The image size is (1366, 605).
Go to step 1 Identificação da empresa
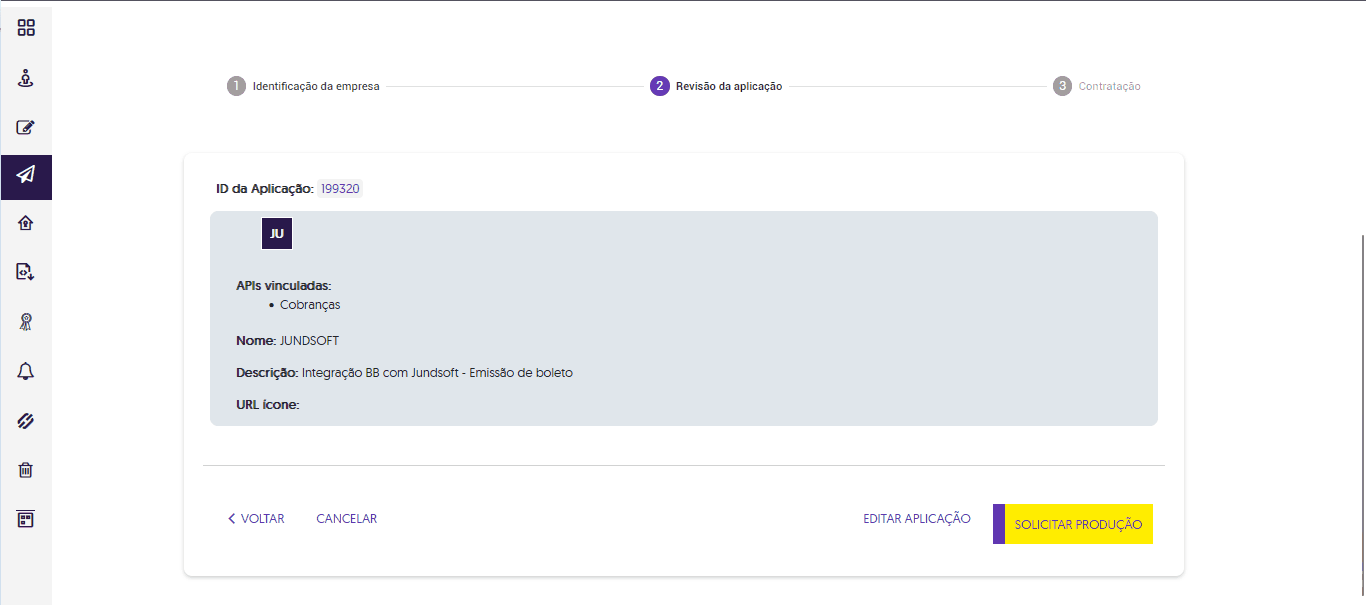(304, 86)
